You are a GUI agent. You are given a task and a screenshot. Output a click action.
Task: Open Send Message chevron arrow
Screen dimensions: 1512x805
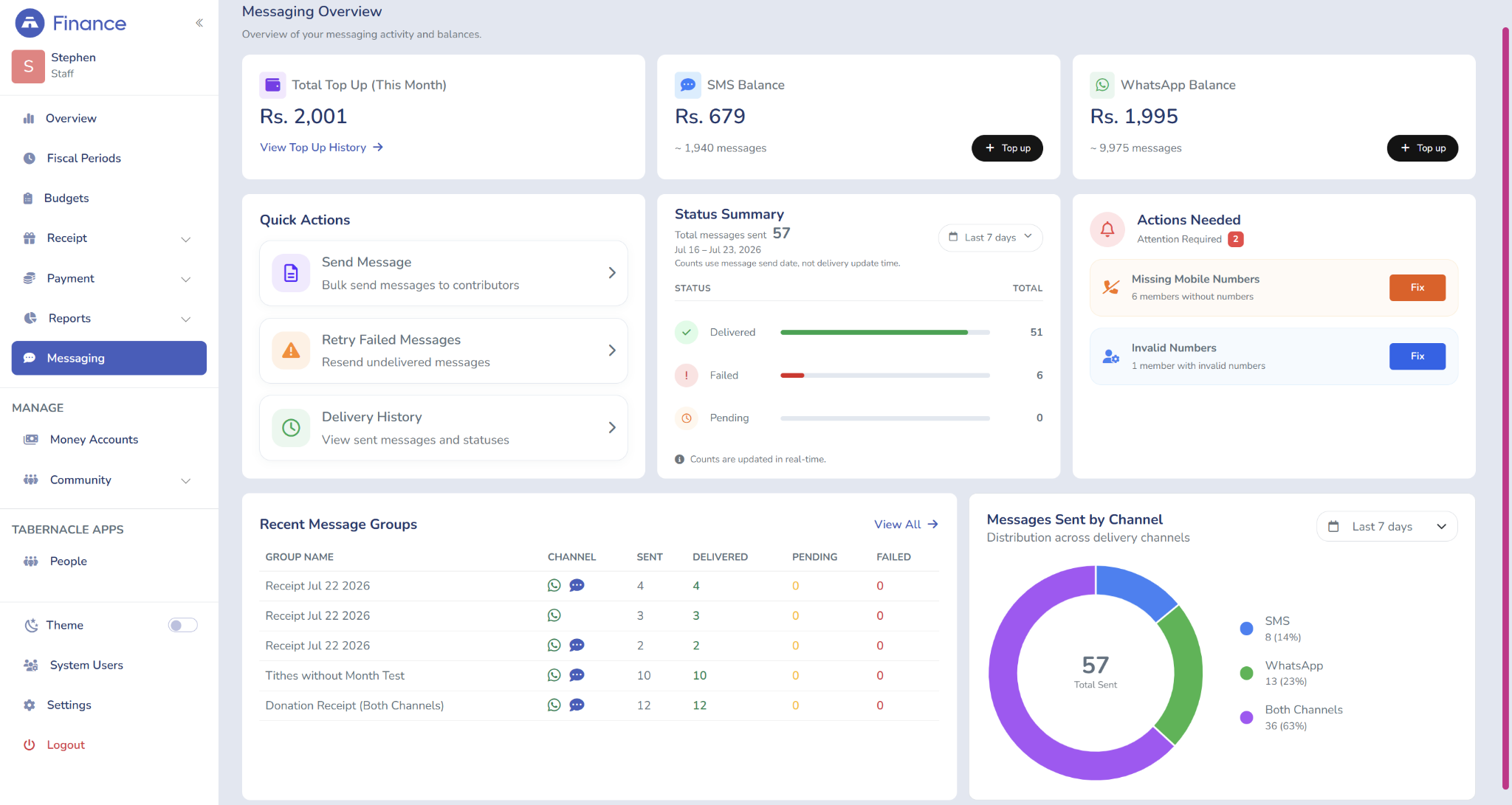point(612,273)
